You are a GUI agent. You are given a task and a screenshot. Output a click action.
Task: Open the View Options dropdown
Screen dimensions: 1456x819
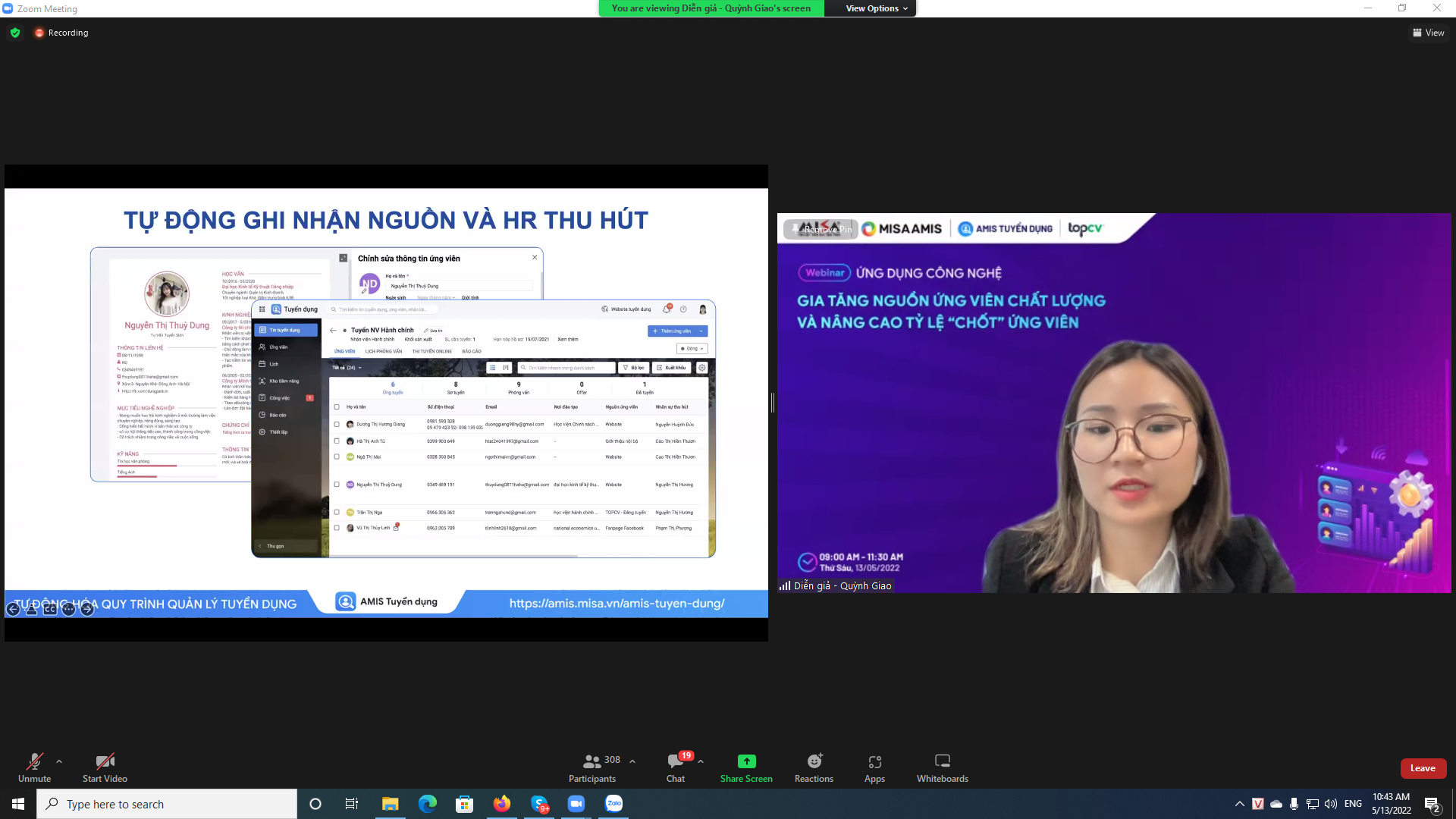(x=877, y=8)
